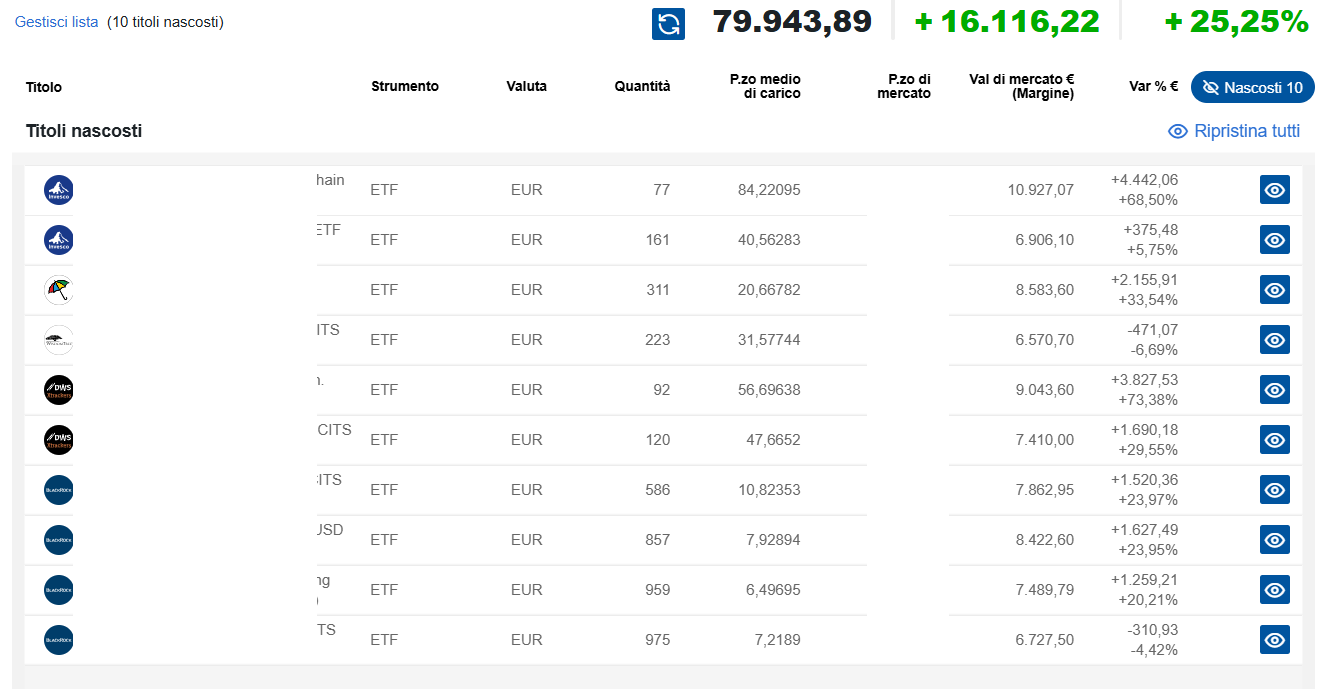Show the ETF with -6,69% variation

1274,340
